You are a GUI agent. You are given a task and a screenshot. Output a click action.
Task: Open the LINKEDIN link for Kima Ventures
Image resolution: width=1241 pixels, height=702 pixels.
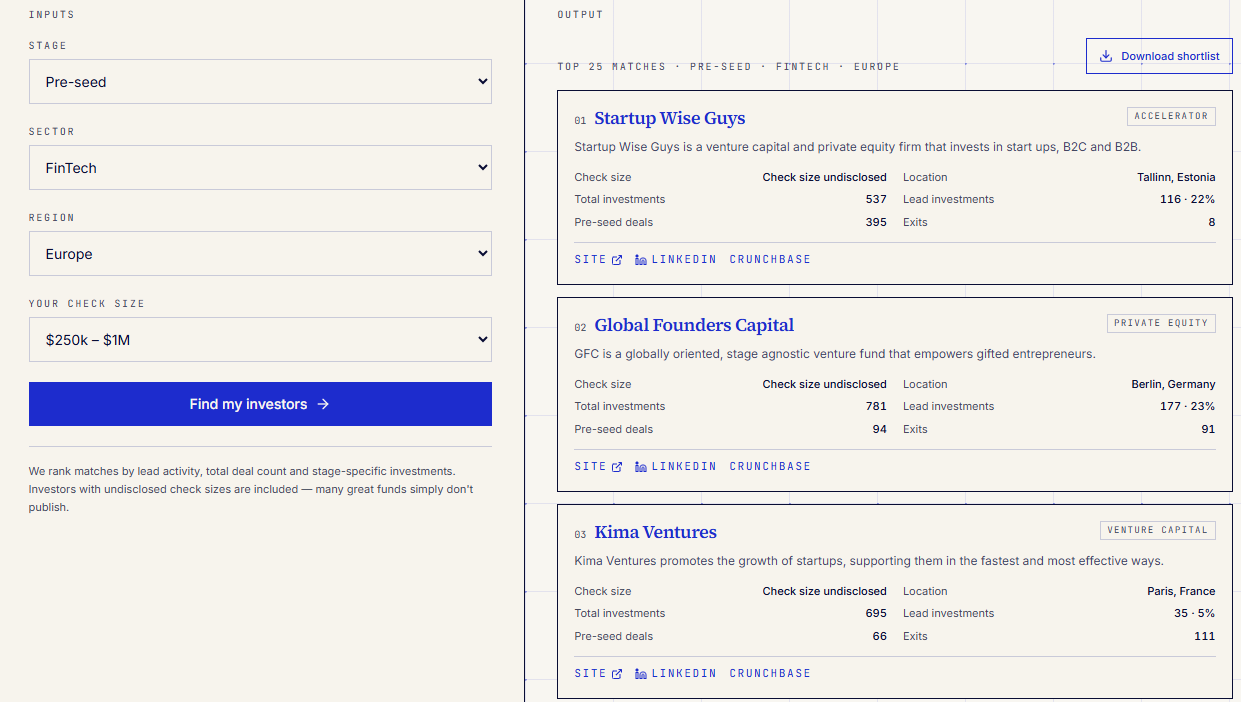[x=676, y=674]
